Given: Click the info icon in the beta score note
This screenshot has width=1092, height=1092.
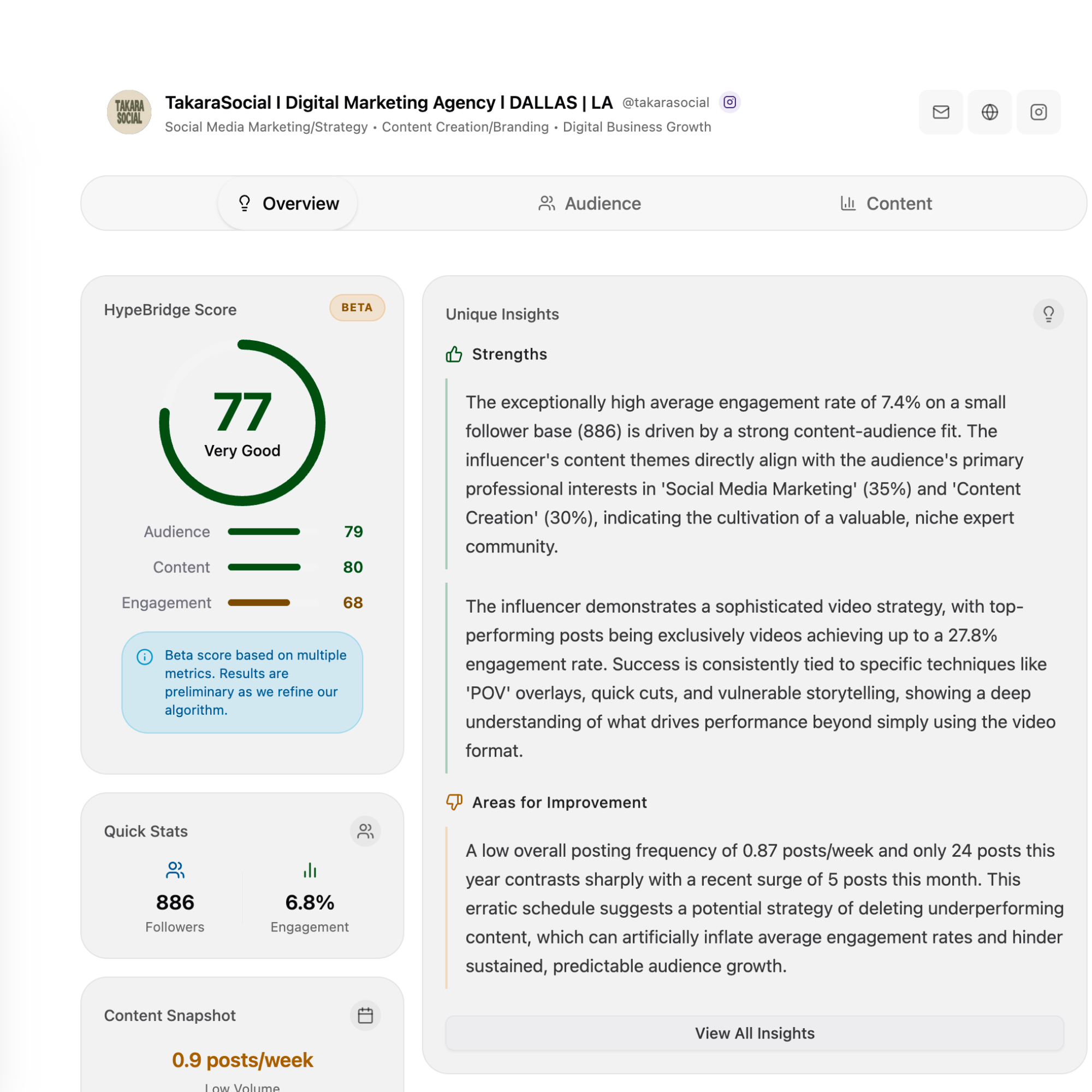Looking at the screenshot, I should pyautogui.click(x=145, y=657).
